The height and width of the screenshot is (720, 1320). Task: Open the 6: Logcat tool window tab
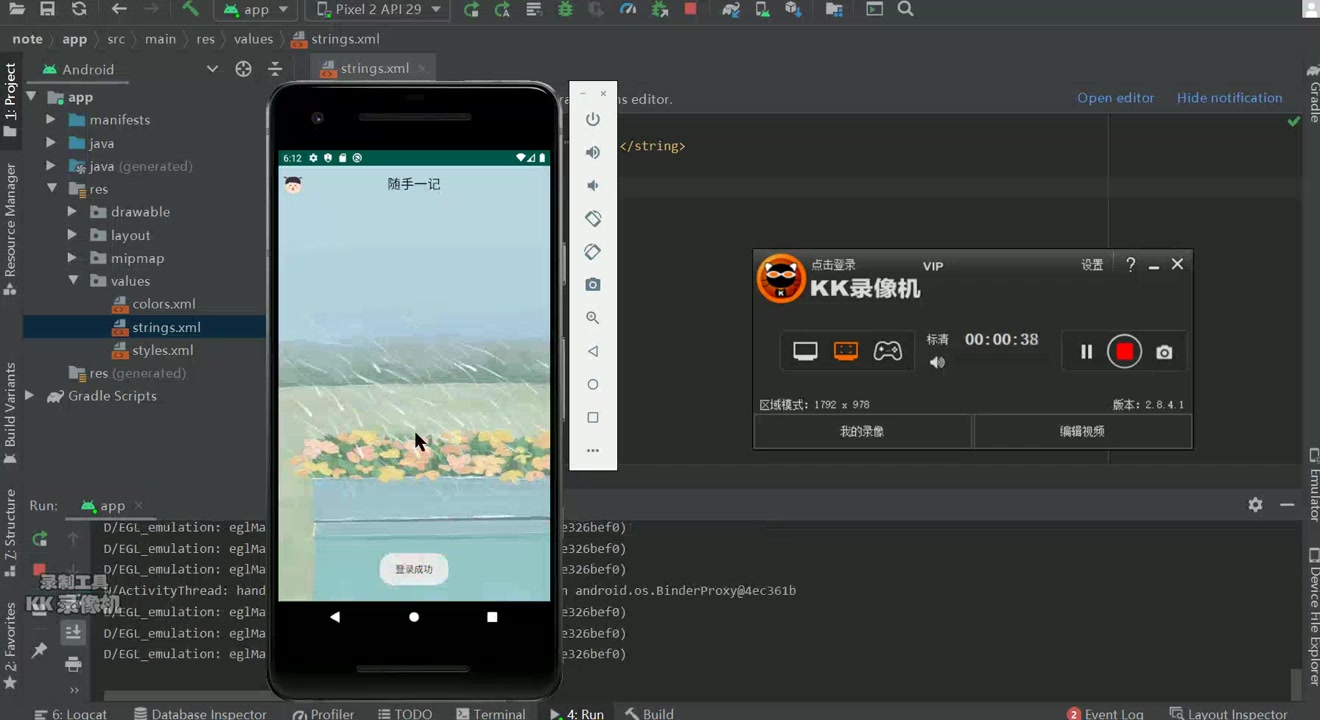[70, 713]
